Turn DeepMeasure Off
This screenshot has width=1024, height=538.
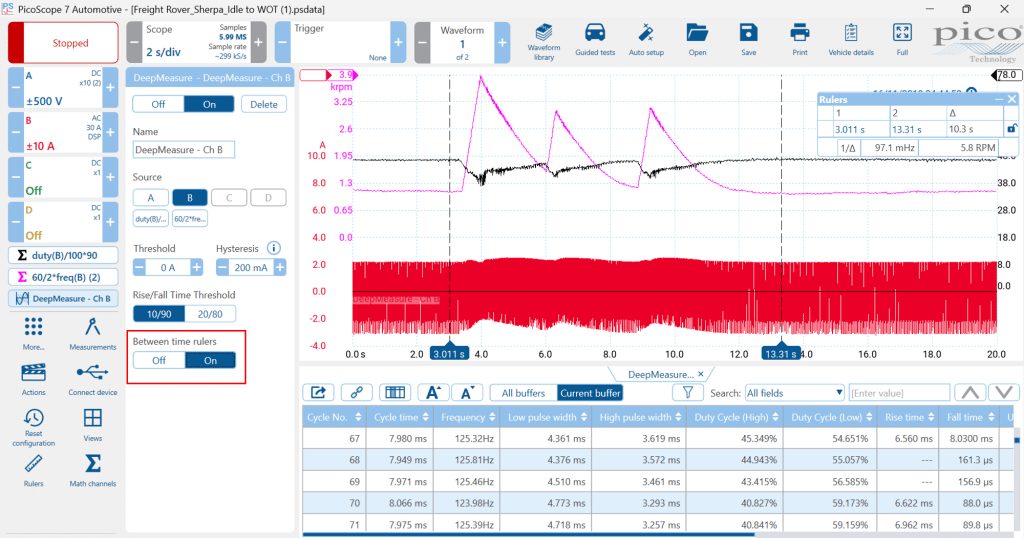click(x=158, y=104)
